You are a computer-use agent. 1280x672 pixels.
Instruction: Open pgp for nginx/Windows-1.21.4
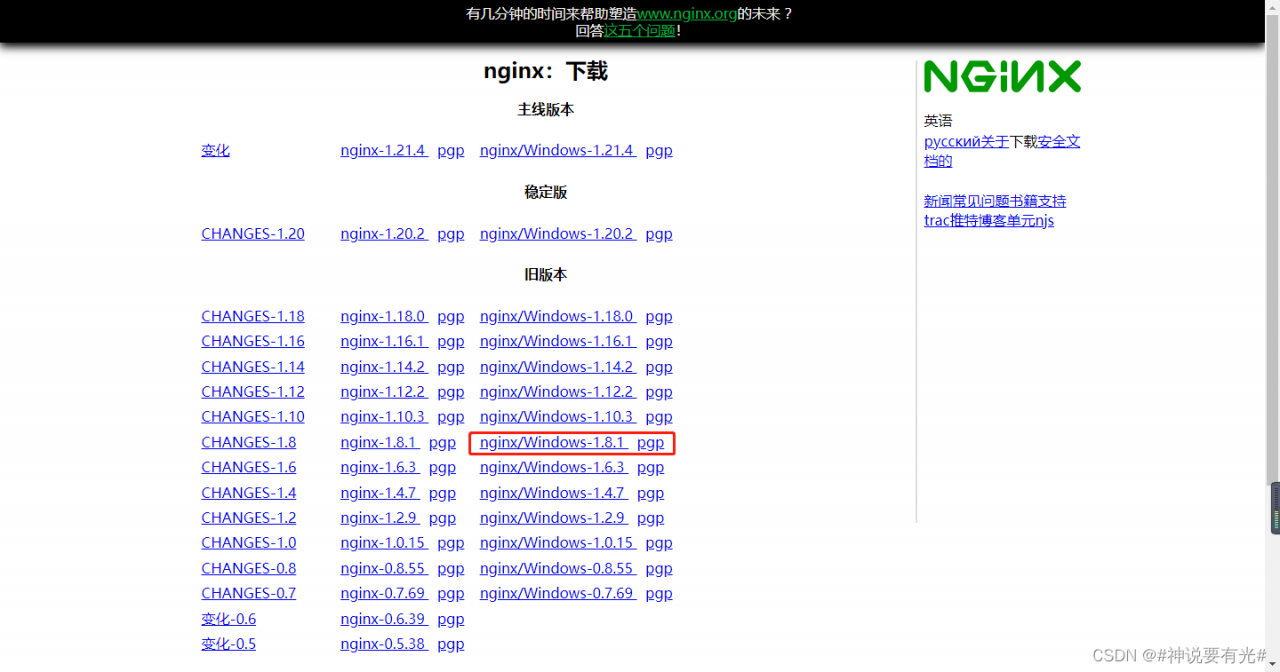click(x=659, y=150)
